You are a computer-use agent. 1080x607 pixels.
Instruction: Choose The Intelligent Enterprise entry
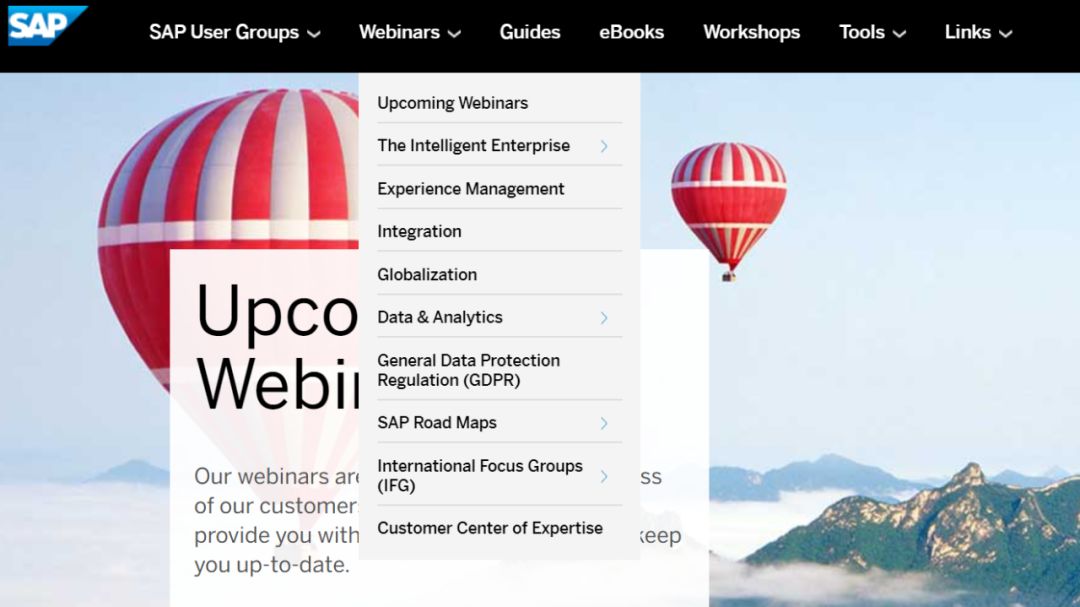[x=473, y=146]
